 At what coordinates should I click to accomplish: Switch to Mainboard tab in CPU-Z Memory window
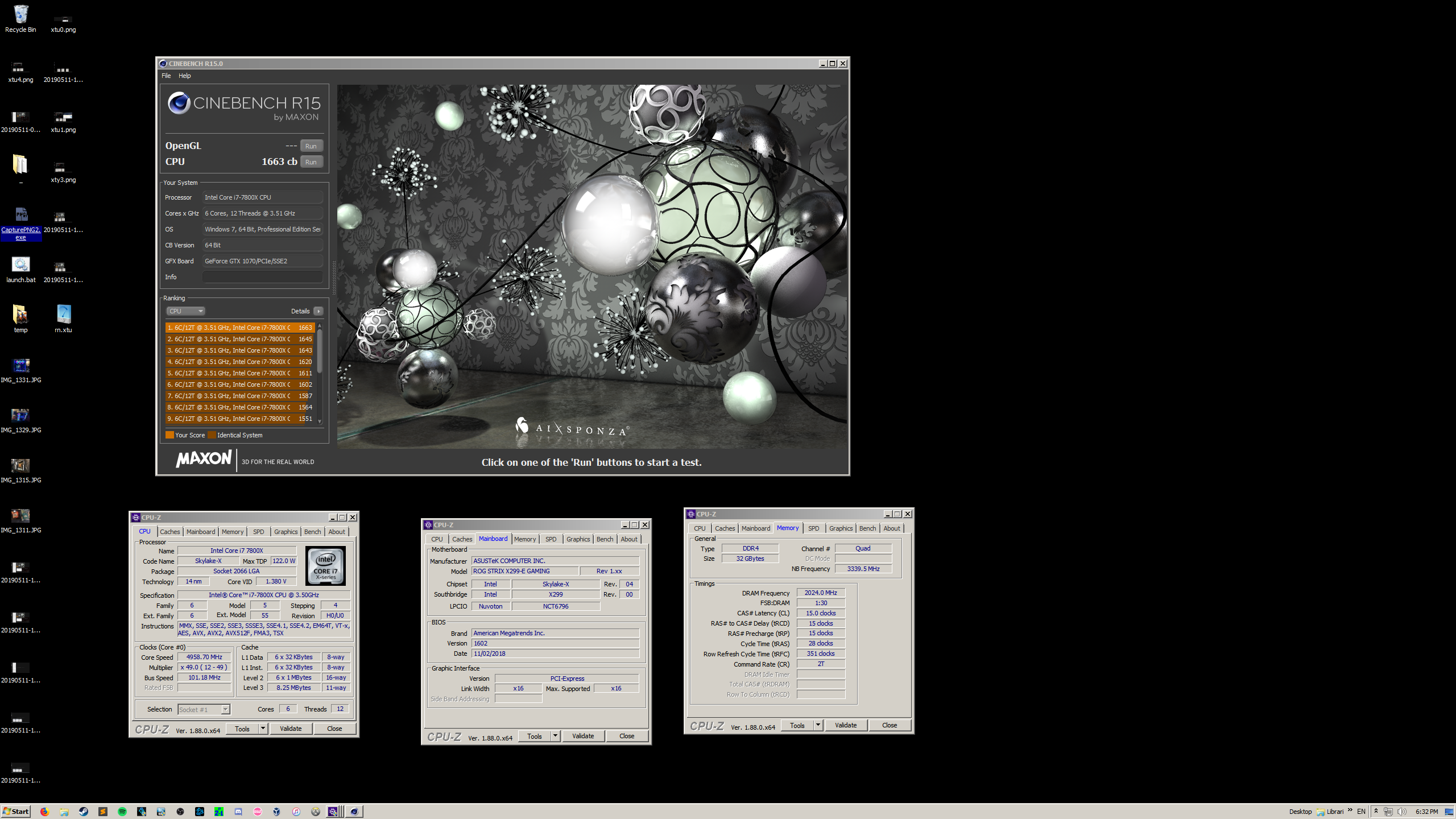point(756,528)
